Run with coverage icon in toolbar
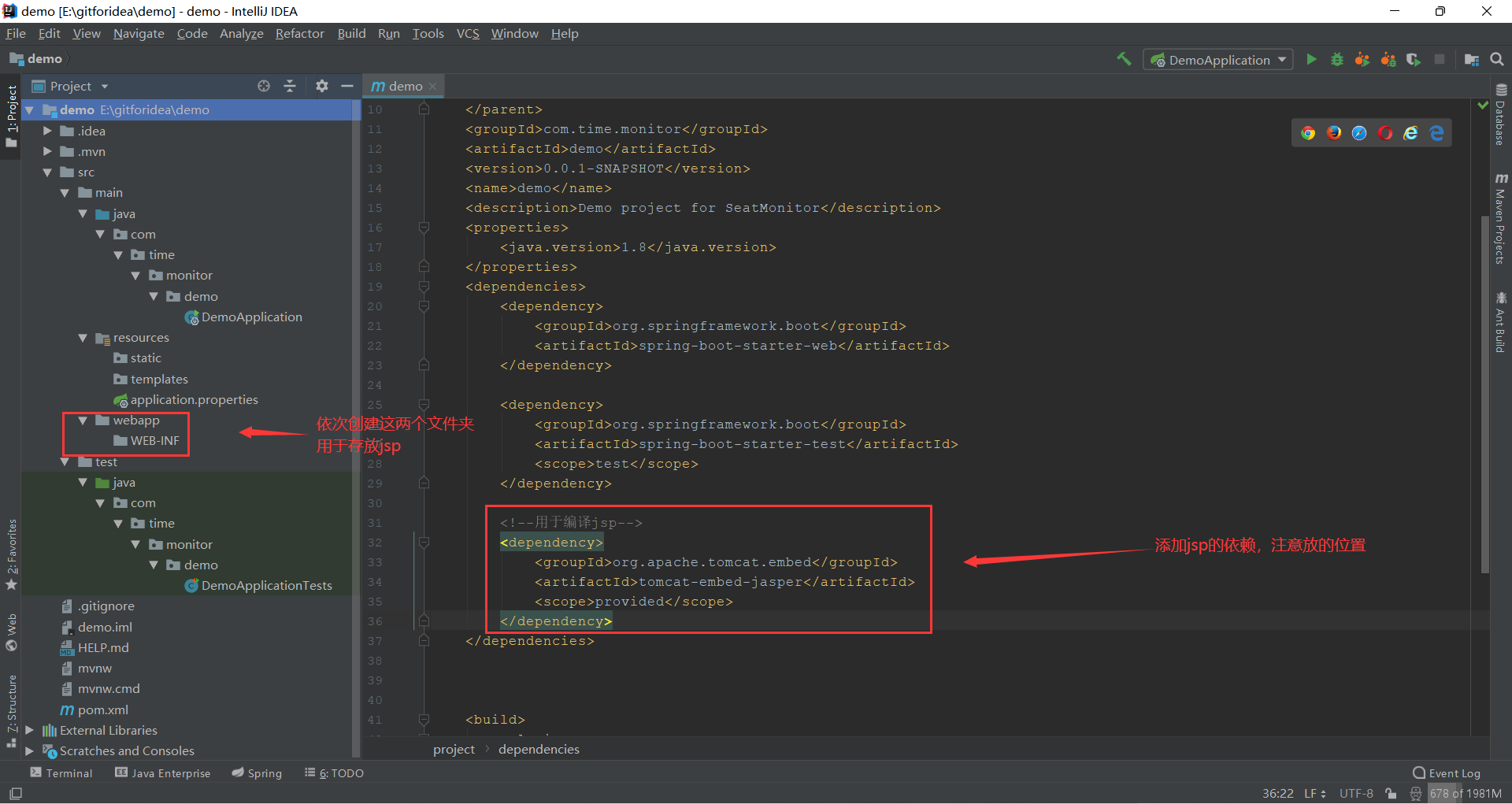This screenshot has width=1512, height=804. [x=1414, y=59]
